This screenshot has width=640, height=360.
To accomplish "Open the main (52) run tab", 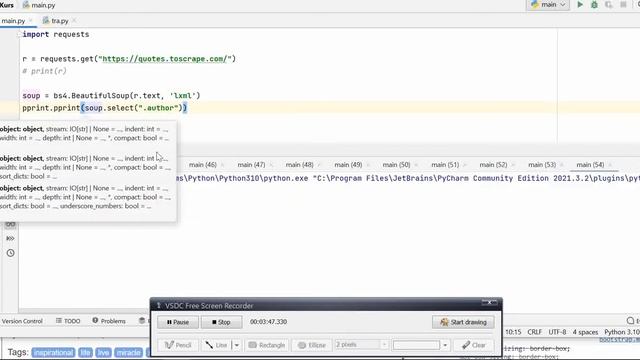I will click(493, 164).
